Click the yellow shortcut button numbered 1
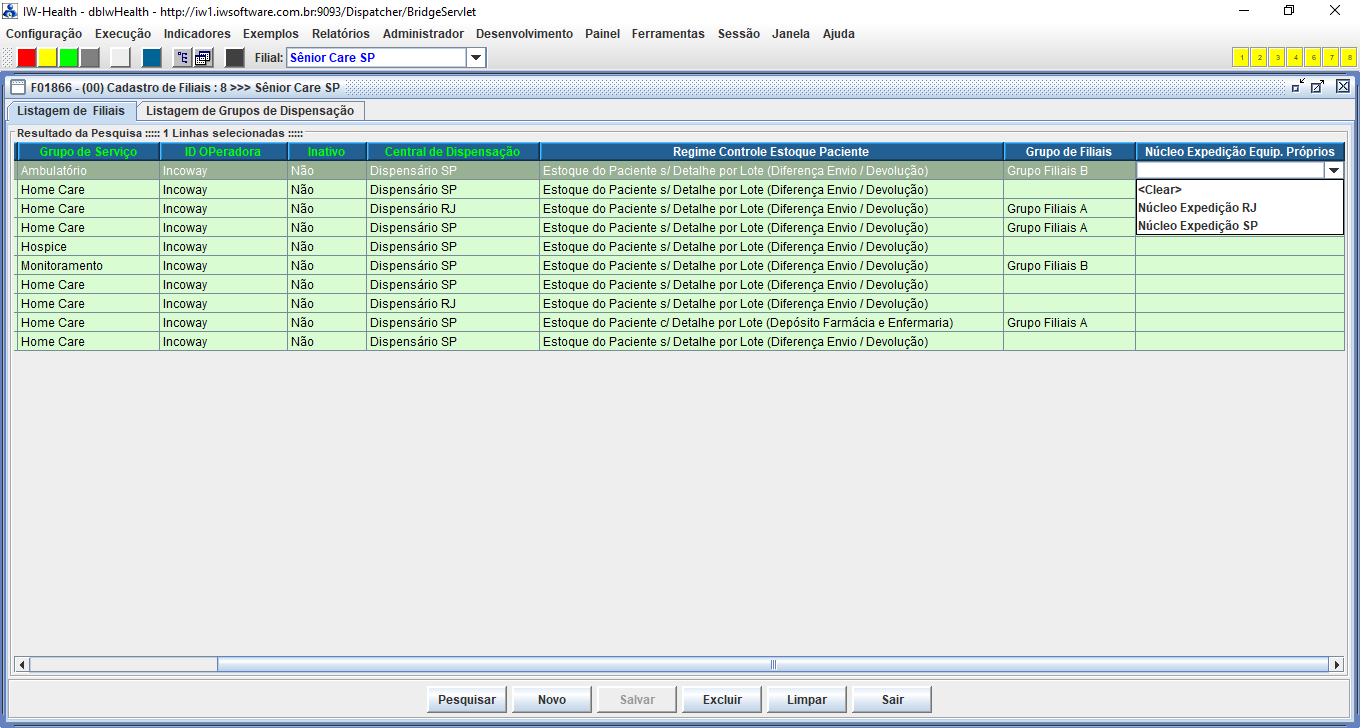 1241,58
